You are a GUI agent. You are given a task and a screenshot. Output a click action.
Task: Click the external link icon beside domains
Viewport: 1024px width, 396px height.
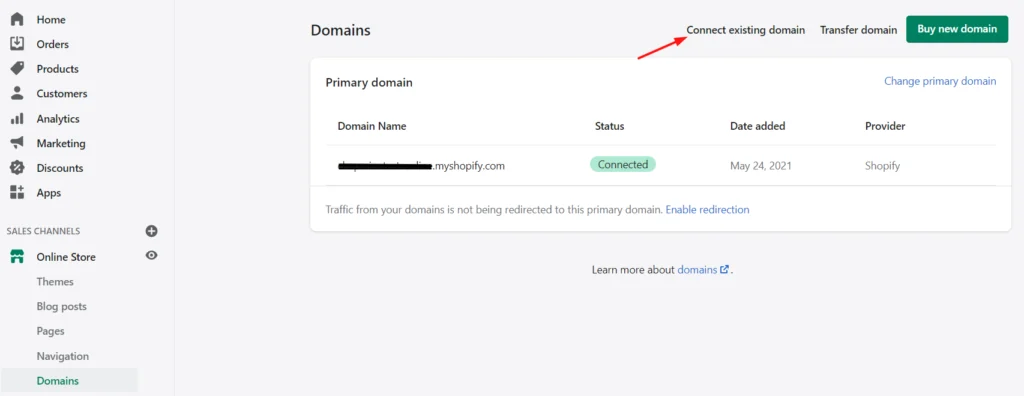[724, 269]
